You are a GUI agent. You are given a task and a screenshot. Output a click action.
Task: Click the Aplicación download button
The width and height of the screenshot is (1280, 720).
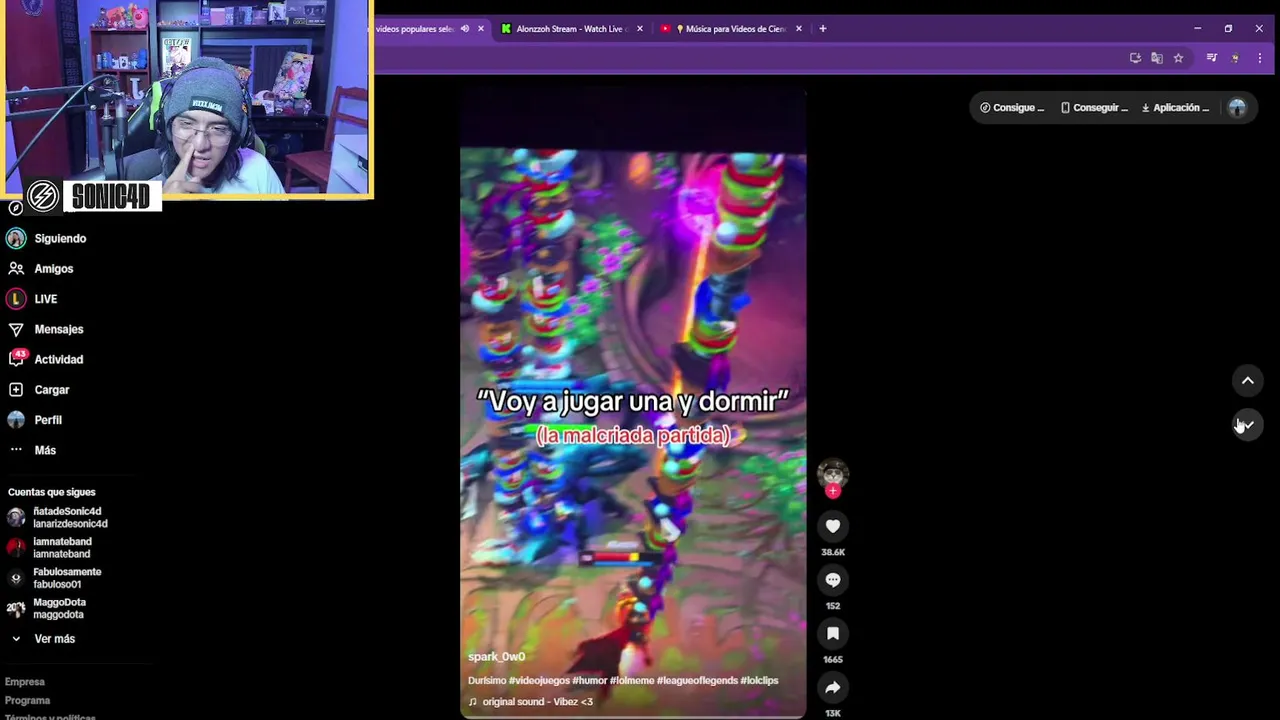(x=1175, y=108)
